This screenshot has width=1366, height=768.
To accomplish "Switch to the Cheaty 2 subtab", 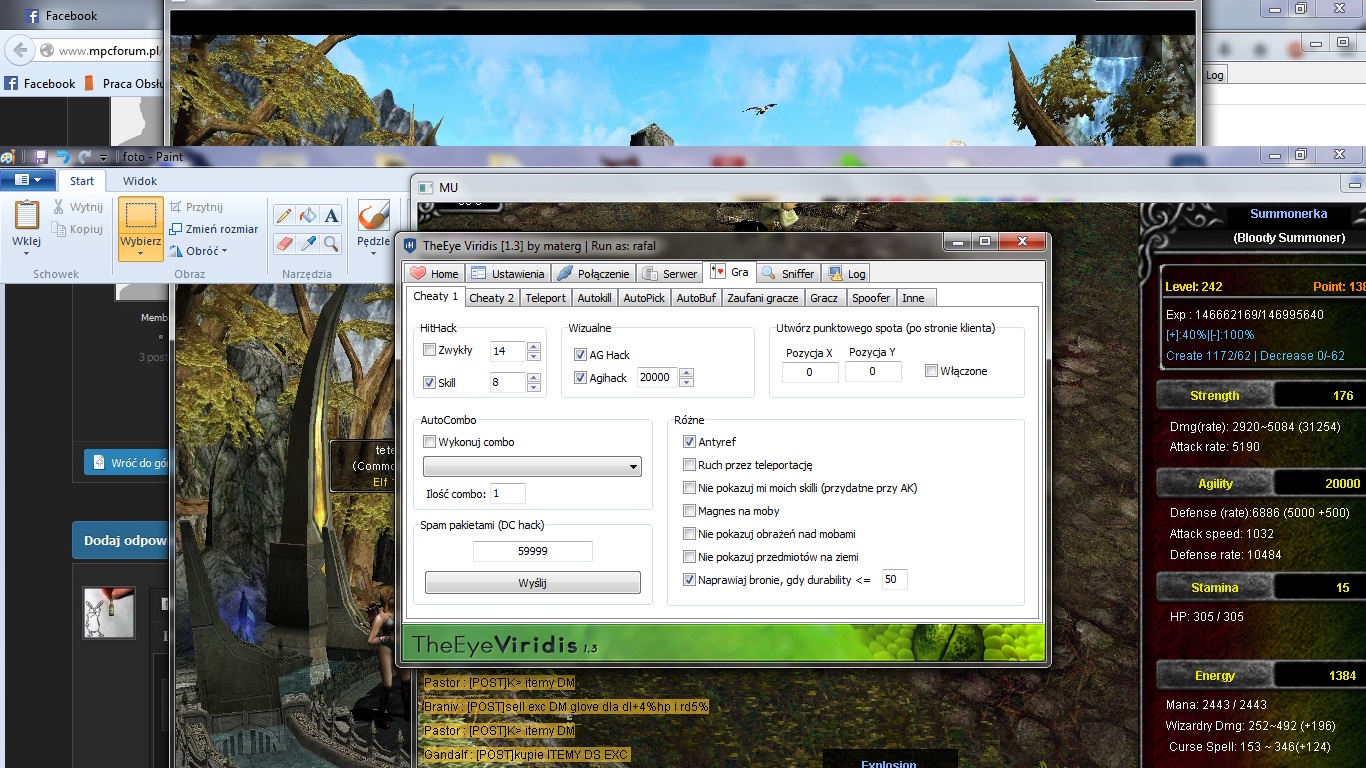I will click(492, 297).
